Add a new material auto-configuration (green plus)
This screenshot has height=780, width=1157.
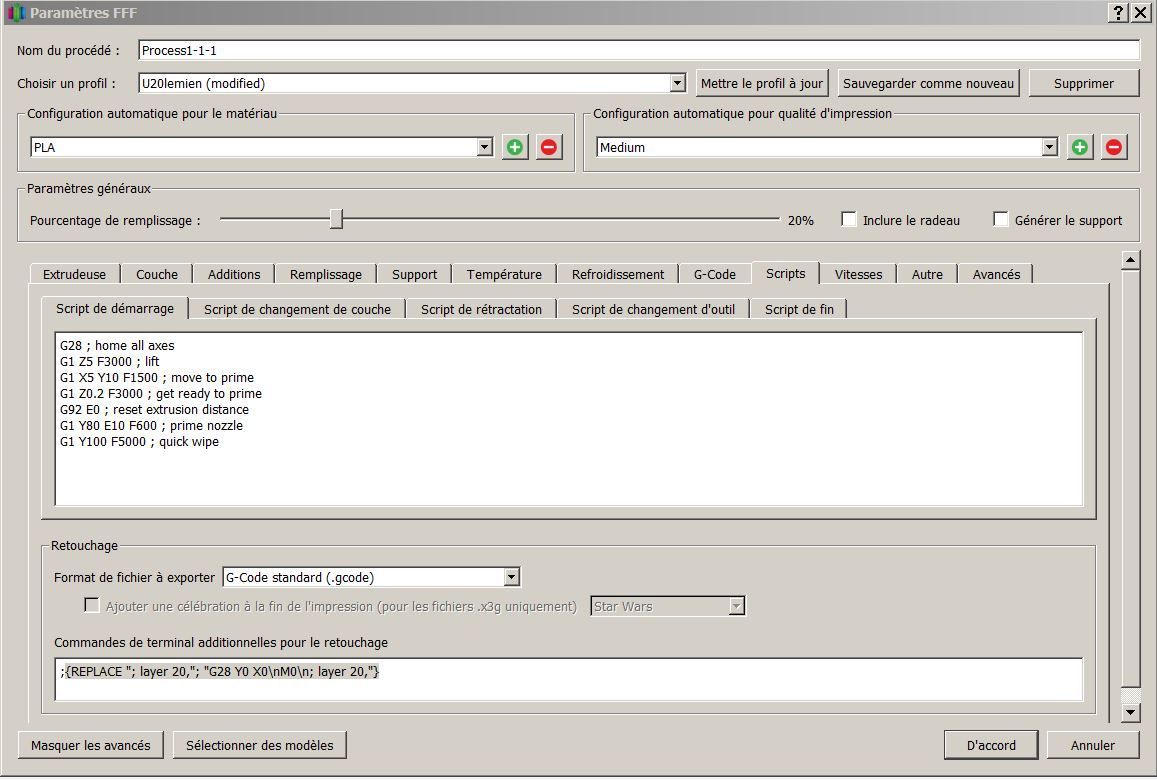click(515, 147)
